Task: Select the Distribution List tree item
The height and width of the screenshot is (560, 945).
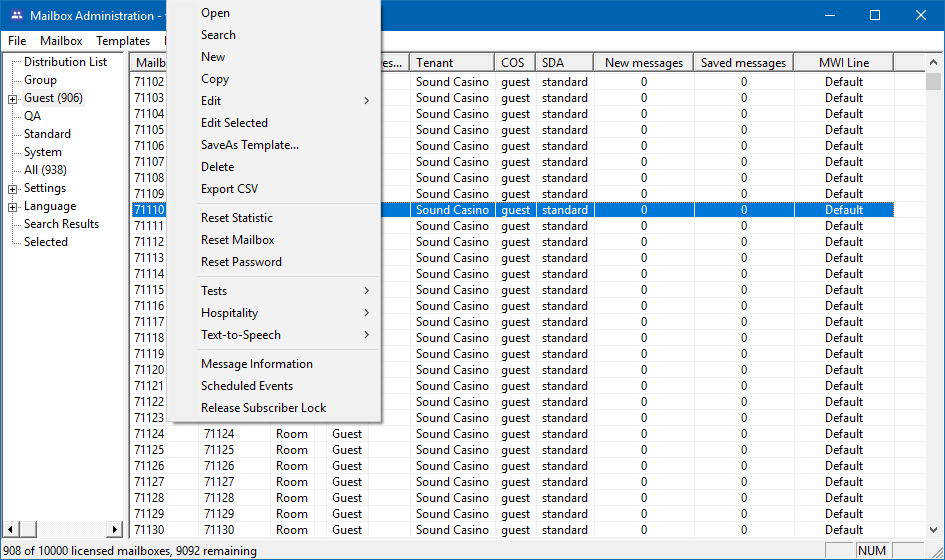Action: coord(65,62)
